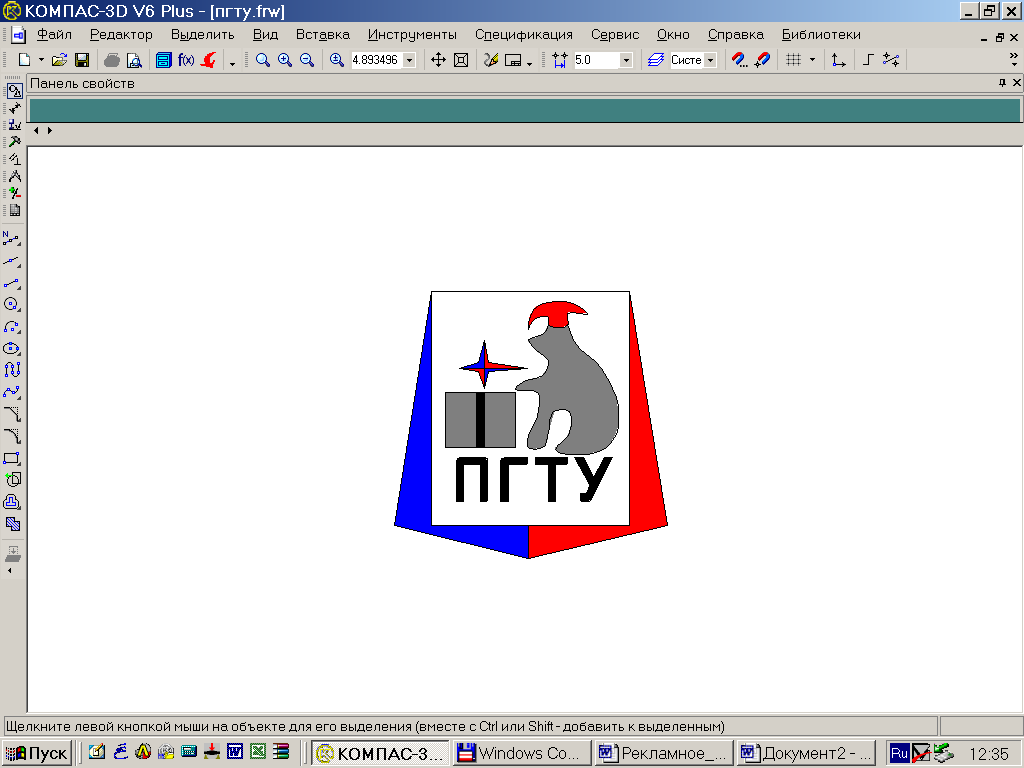Select the Parametrization panel icon

coord(14,159)
